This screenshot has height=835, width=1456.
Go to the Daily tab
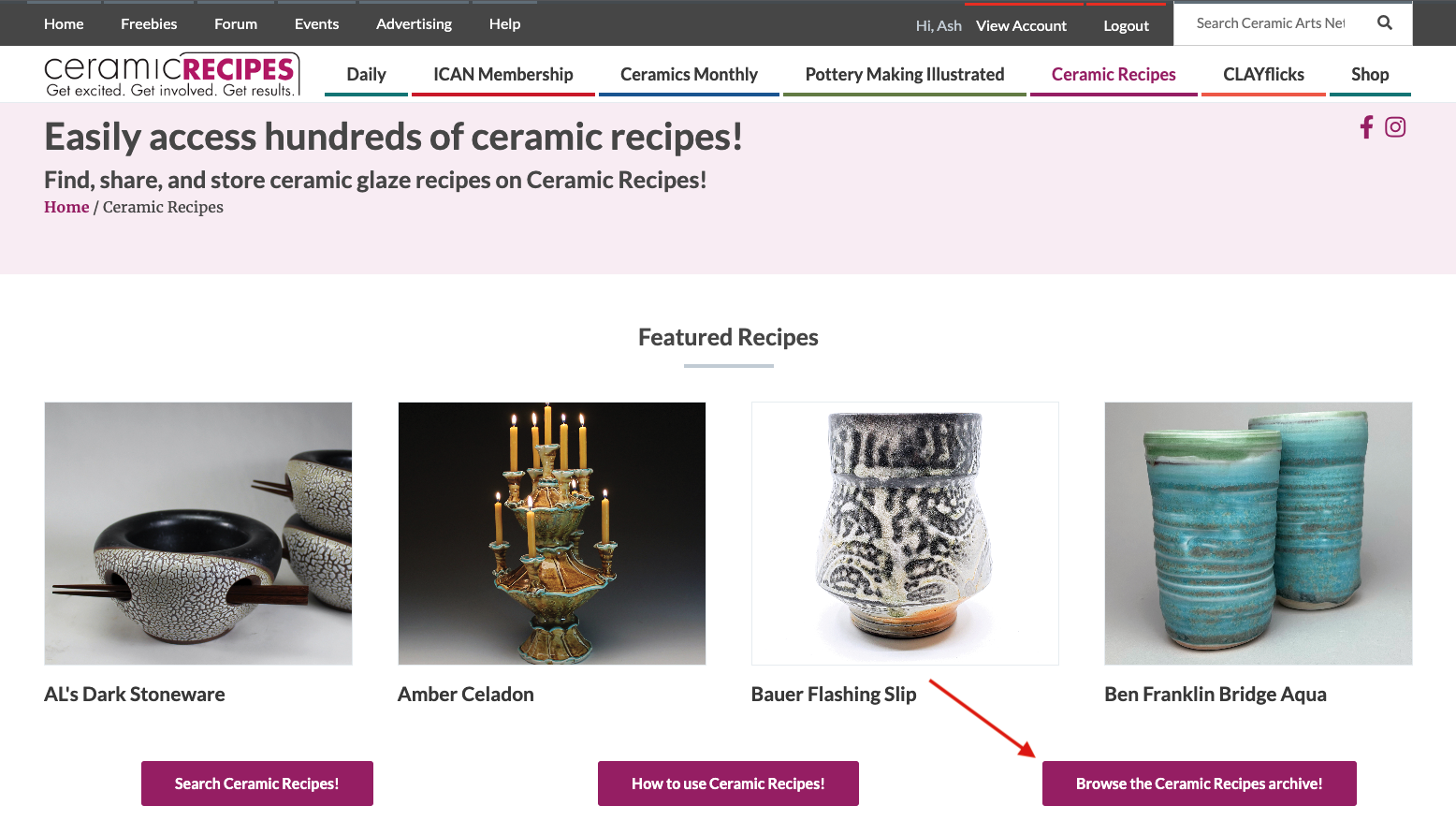coord(366,75)
